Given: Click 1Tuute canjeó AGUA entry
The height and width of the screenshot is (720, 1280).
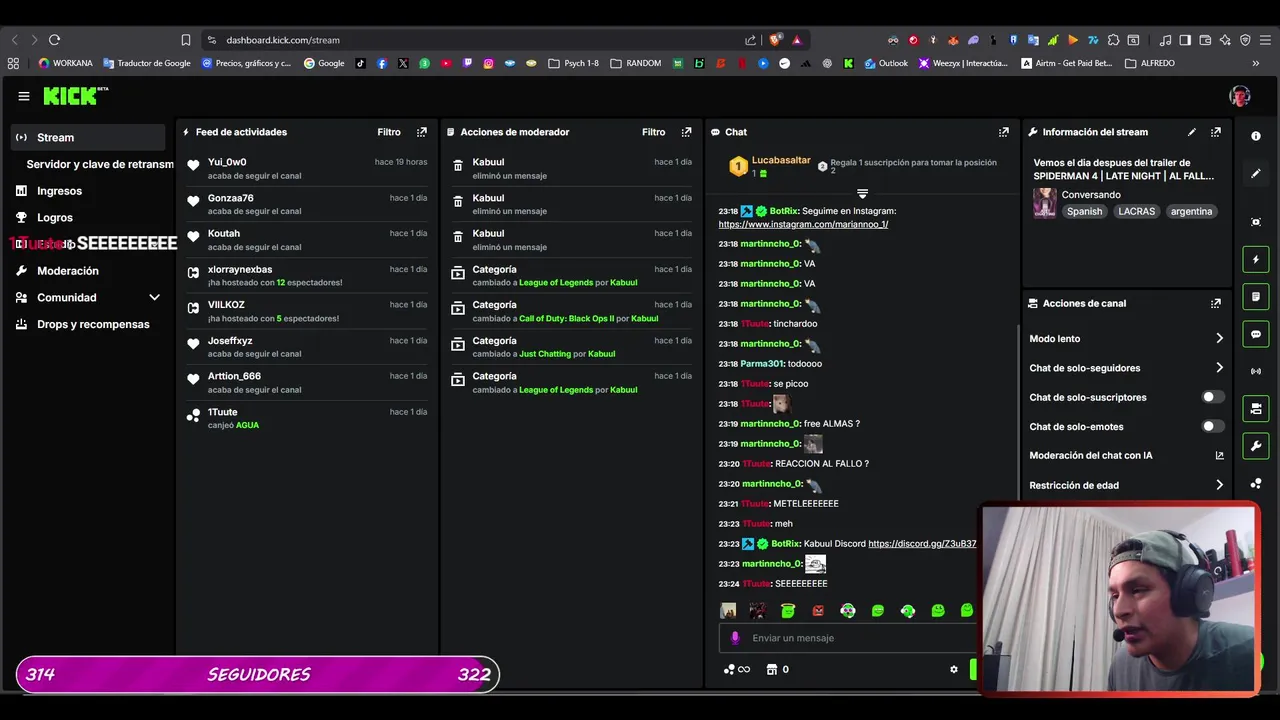Looking at the screenshot, I should (306, 418).
